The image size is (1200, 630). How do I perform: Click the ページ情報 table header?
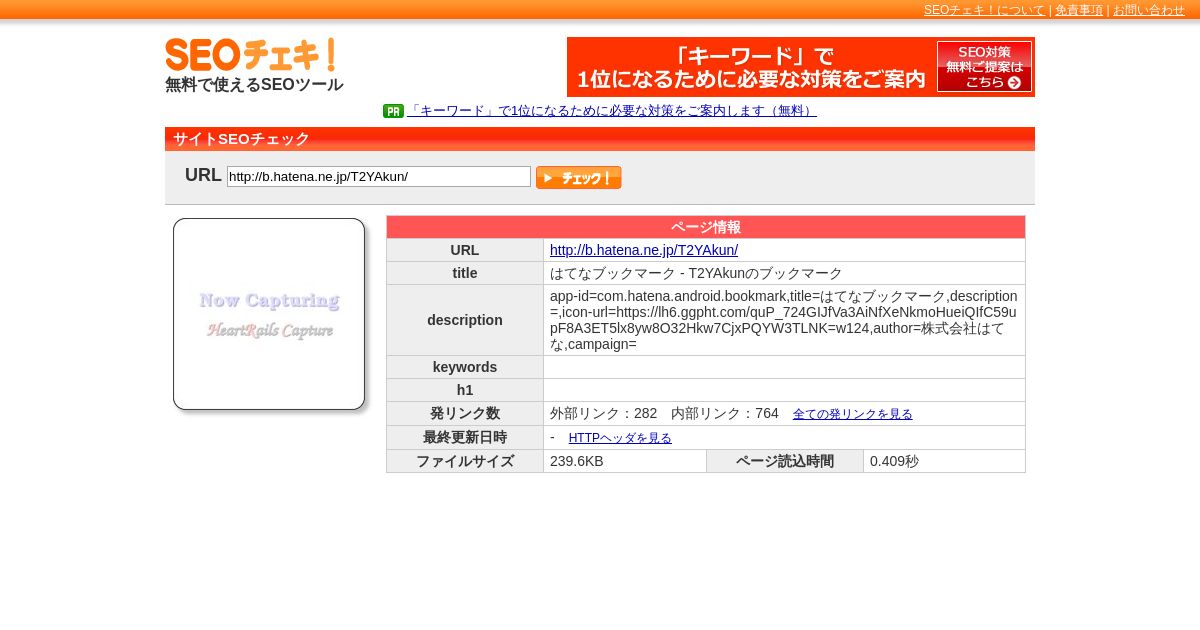point(706,227)
